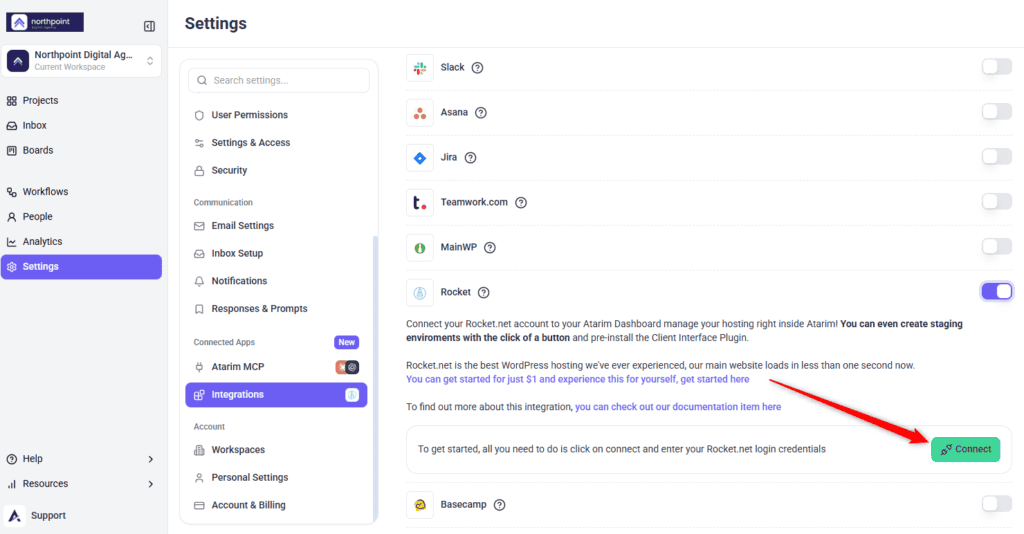Screen dimensions: 1024x534
Task: Open Support at sidebar bottom
Action: 48,516
